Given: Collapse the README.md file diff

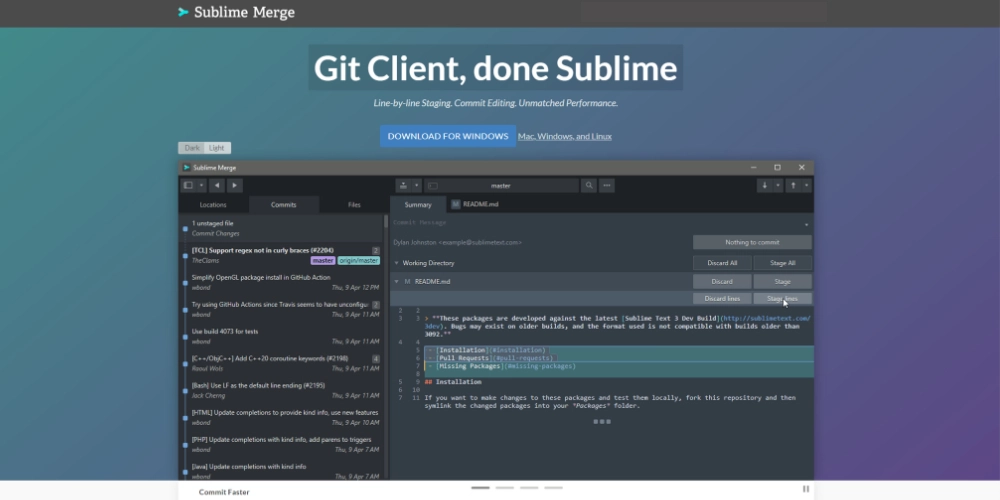Looking at the screenshot, I should (x=396, y=281).
